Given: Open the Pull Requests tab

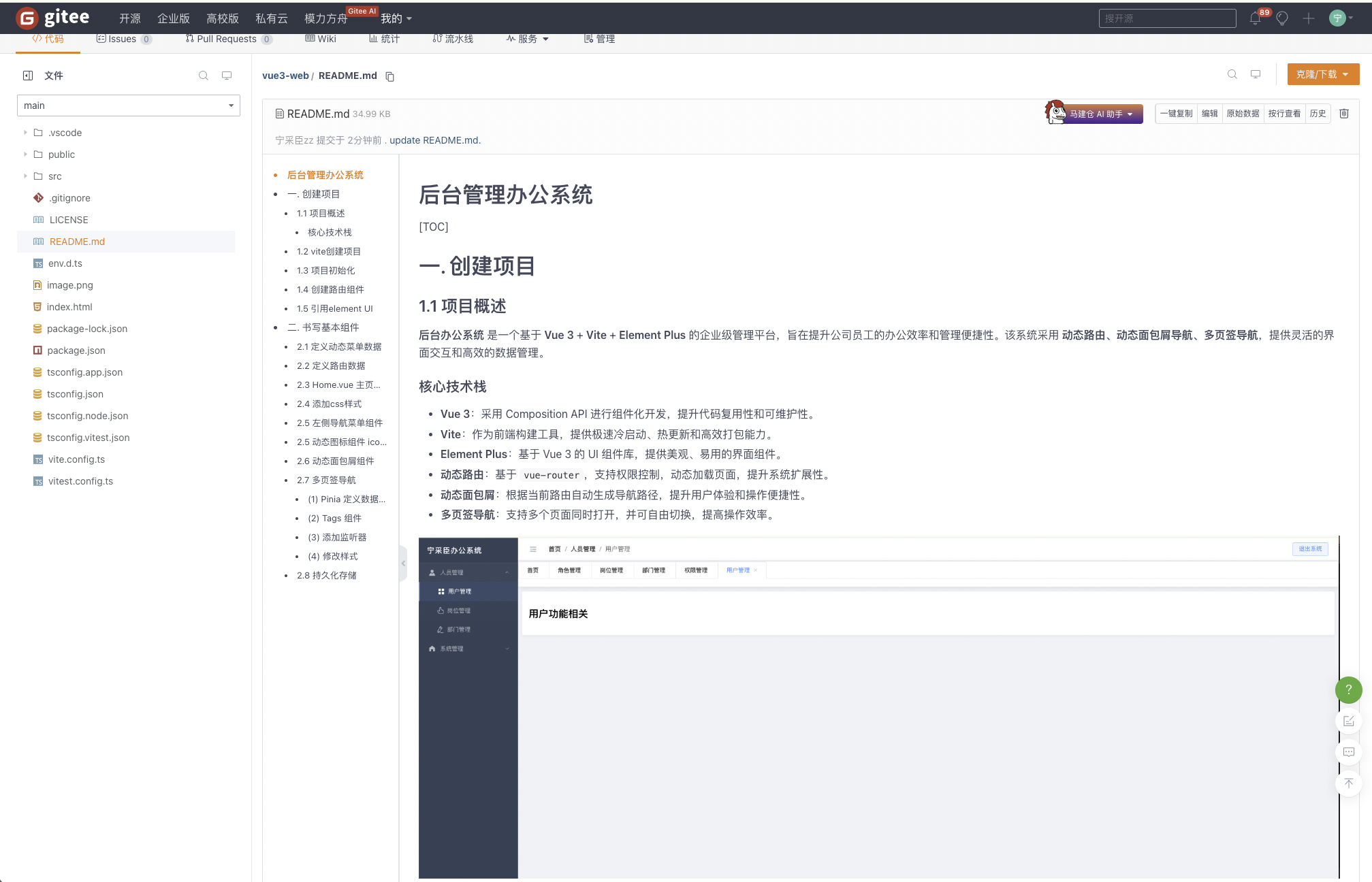Looking at the screenshot, I should coord(226,39).
